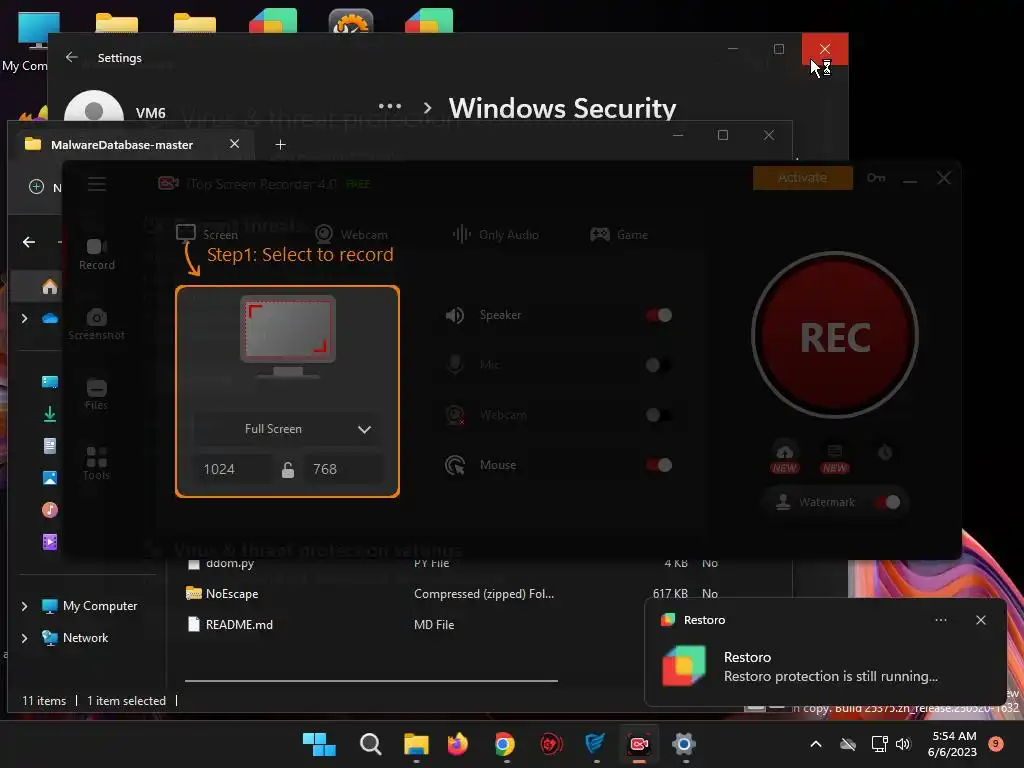Open Home in the Explorer sidebar
Viewport: 1024px width, 768px height.
click(50, 287)
